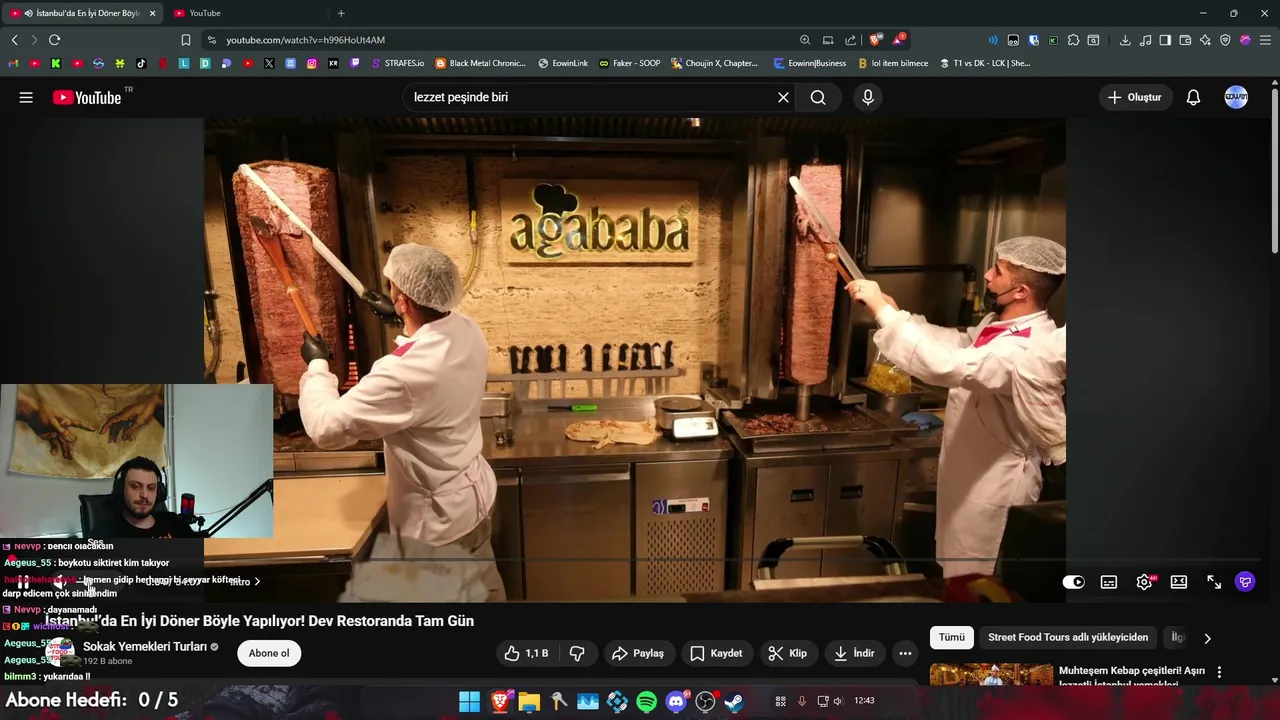Download video with İndir button

click(854, 653)
